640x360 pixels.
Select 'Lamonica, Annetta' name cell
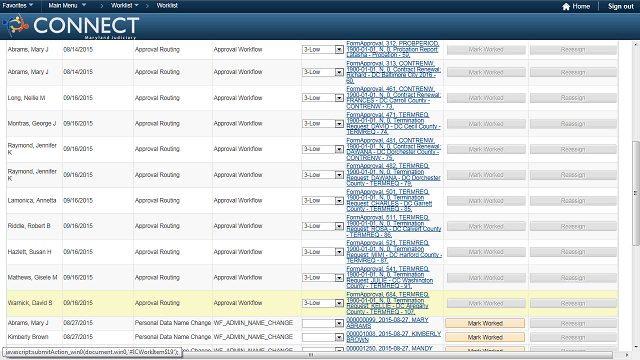coord(32,200)
